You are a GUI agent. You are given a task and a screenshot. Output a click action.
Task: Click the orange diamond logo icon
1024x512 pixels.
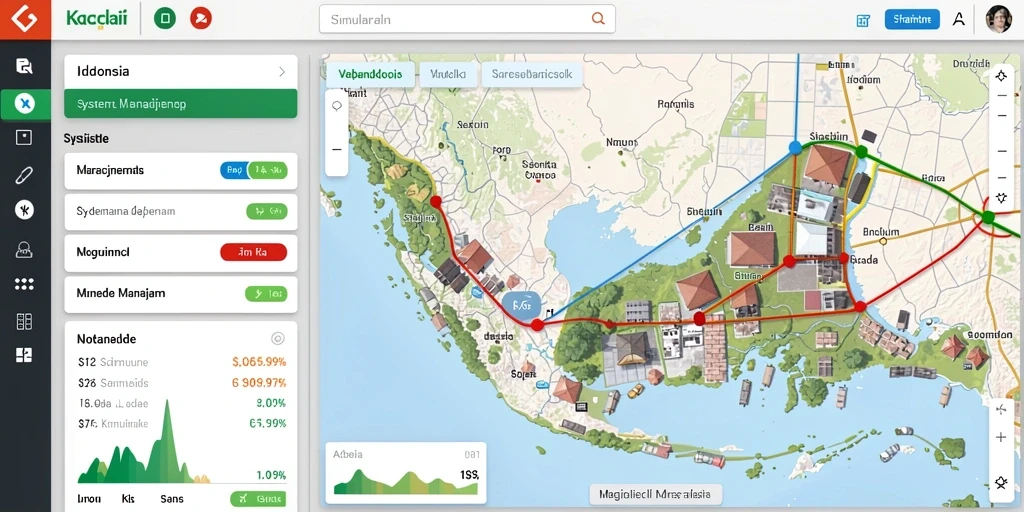[x=25, y=19]
